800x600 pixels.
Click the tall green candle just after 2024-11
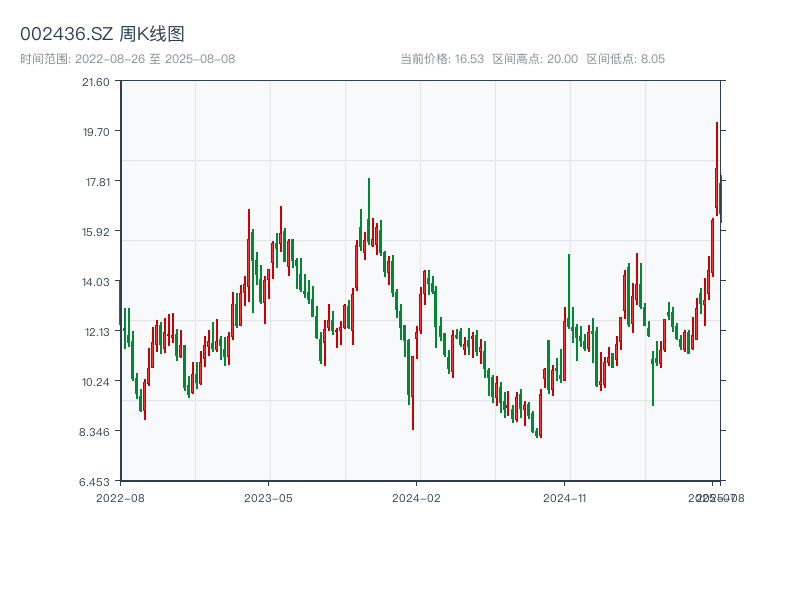pos(569,291)
